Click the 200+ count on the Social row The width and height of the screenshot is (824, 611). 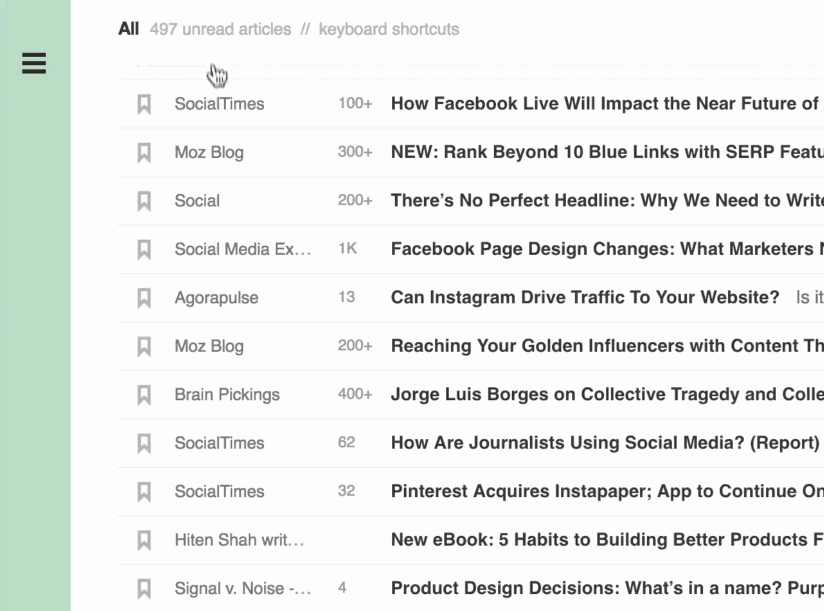355,200
